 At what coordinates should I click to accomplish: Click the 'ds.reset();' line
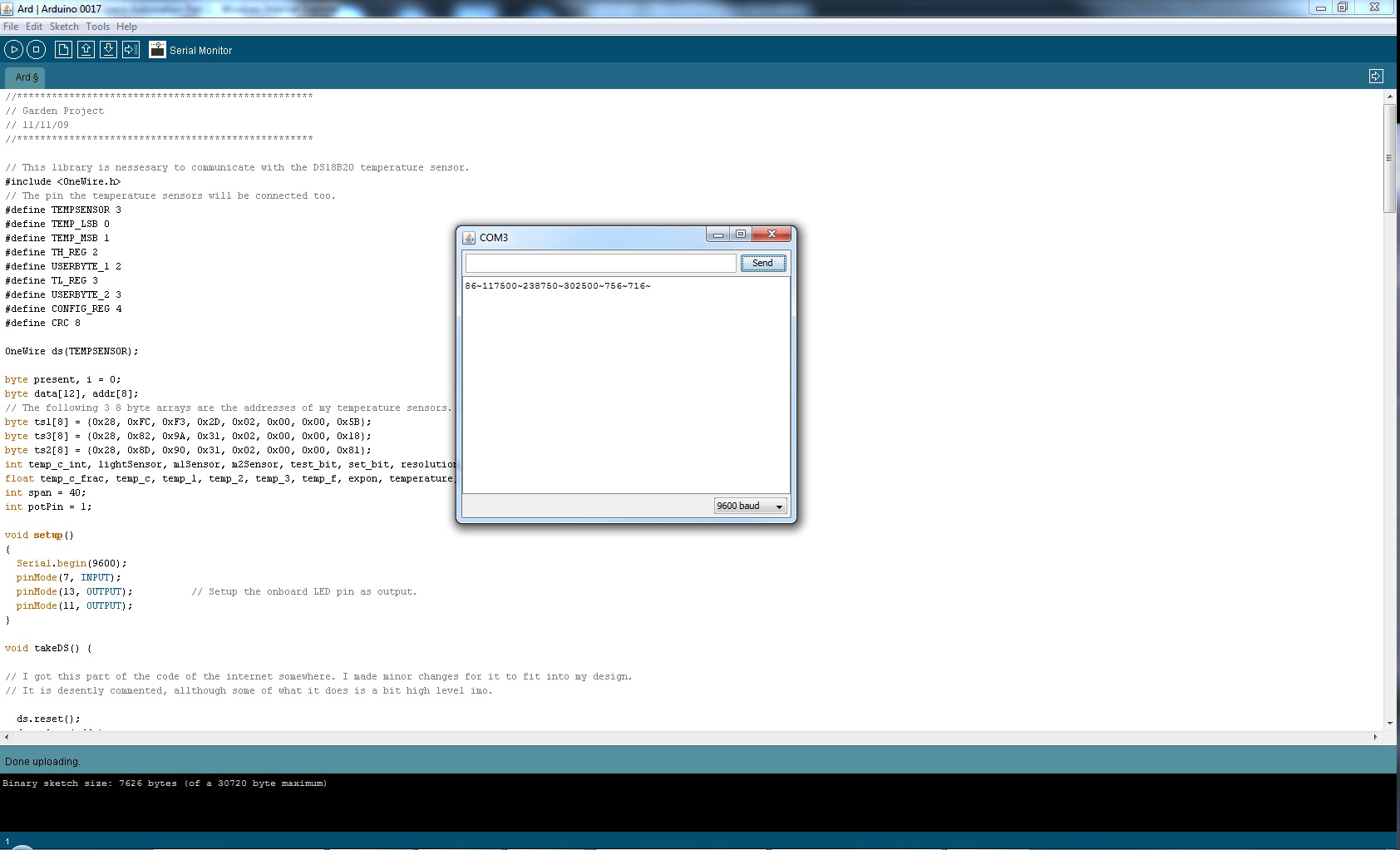click(48, 719)
